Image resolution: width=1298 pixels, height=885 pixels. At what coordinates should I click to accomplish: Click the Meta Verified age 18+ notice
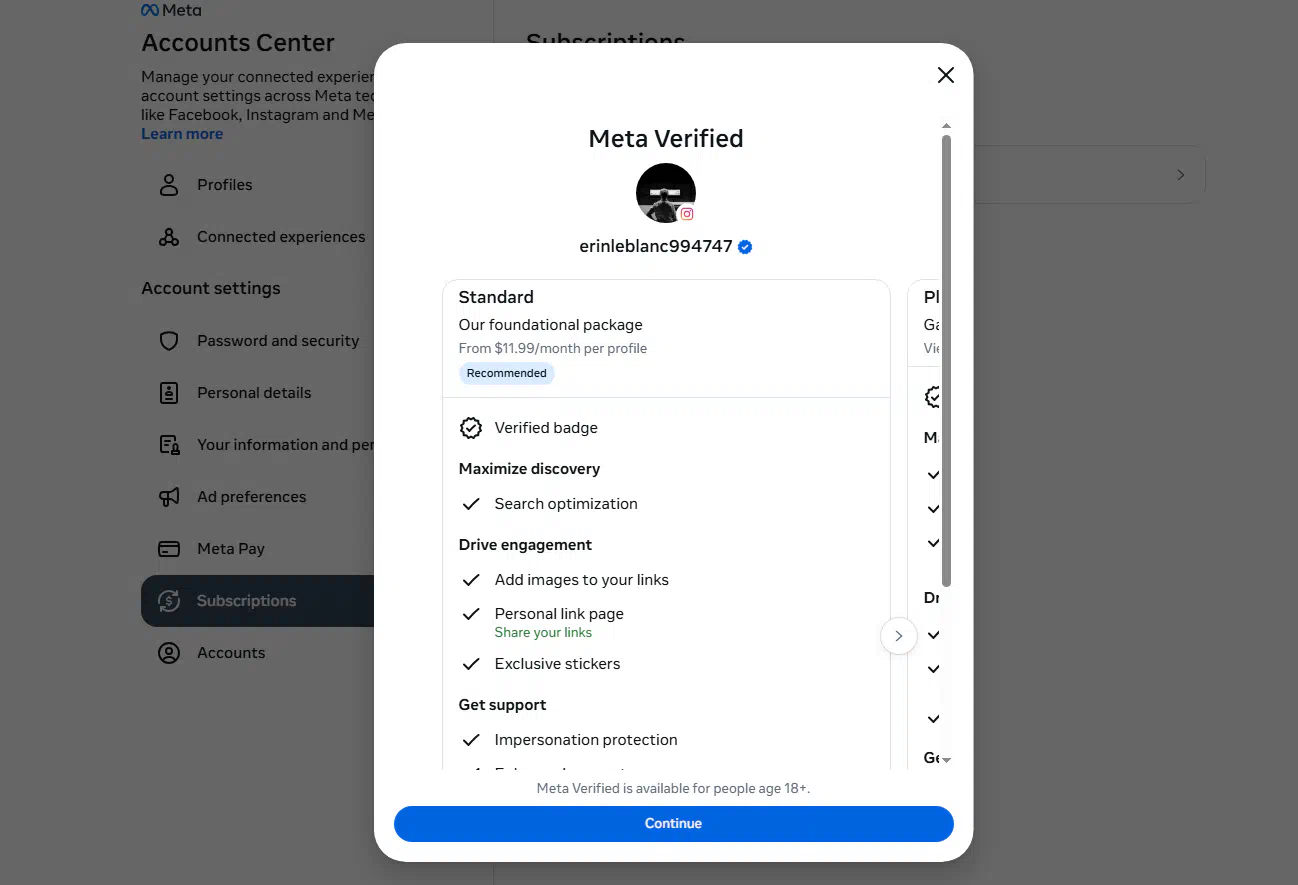(x=673, y=789)
